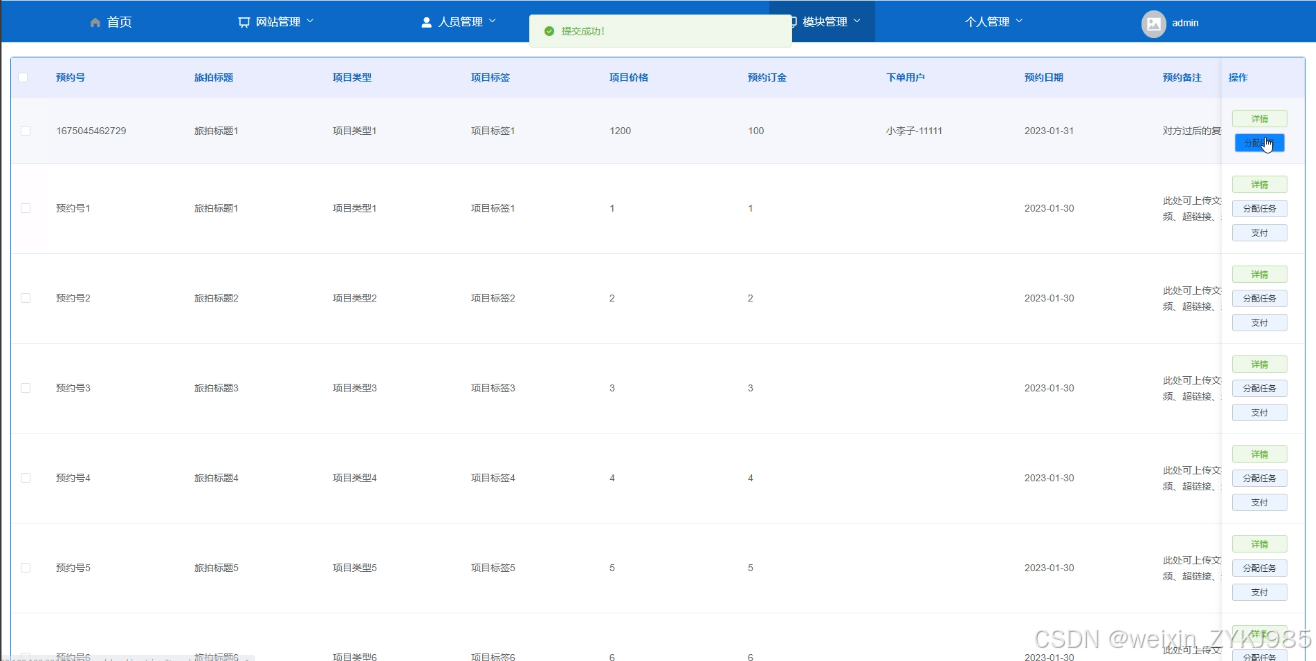Click the 预约号3 cell
The height and width of the screenshot is (661, 1316).
pyautogui.click(x=73, y=388)
